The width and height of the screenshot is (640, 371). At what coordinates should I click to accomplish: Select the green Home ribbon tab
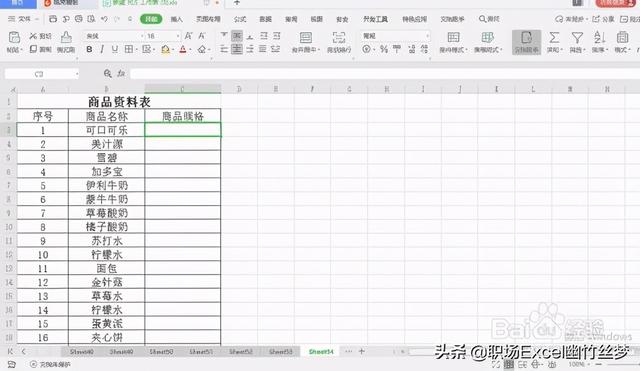click(x=151, y=19)
